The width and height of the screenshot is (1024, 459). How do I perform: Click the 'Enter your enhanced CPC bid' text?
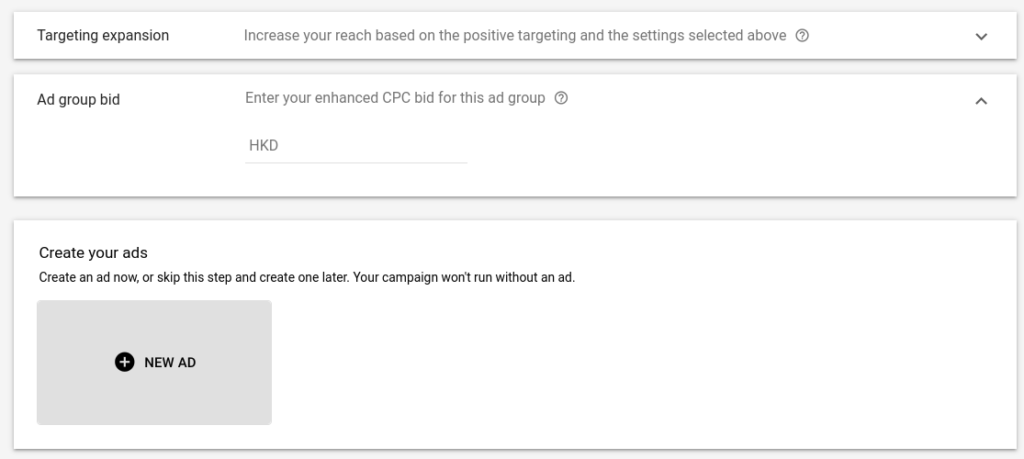pos(395,98)
